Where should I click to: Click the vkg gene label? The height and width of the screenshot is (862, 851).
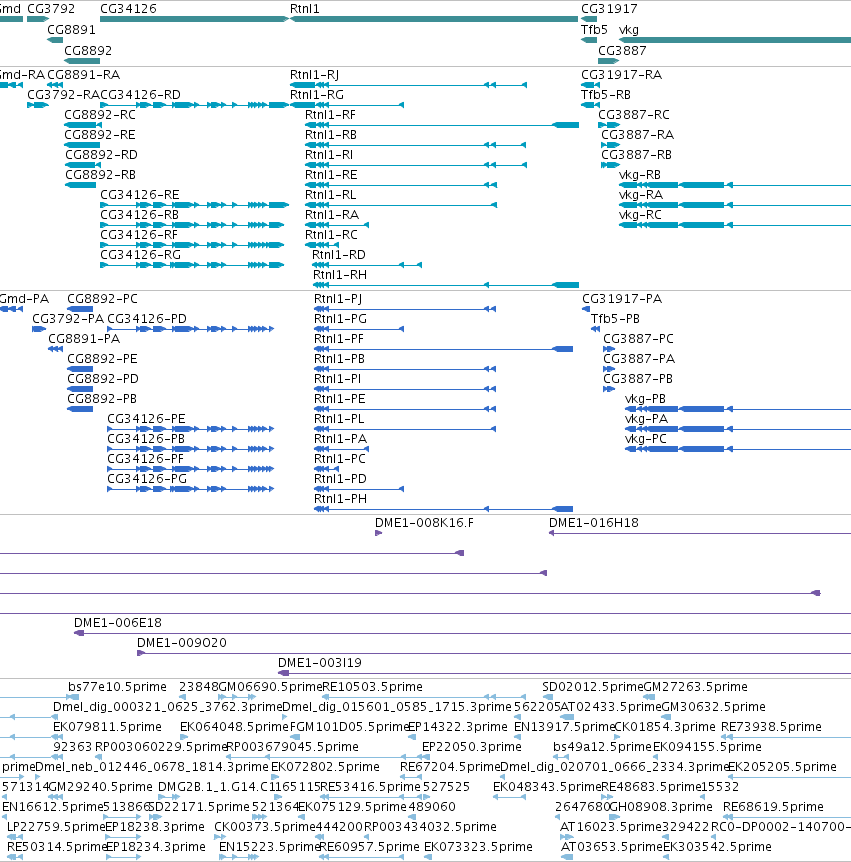click(629, 30)
